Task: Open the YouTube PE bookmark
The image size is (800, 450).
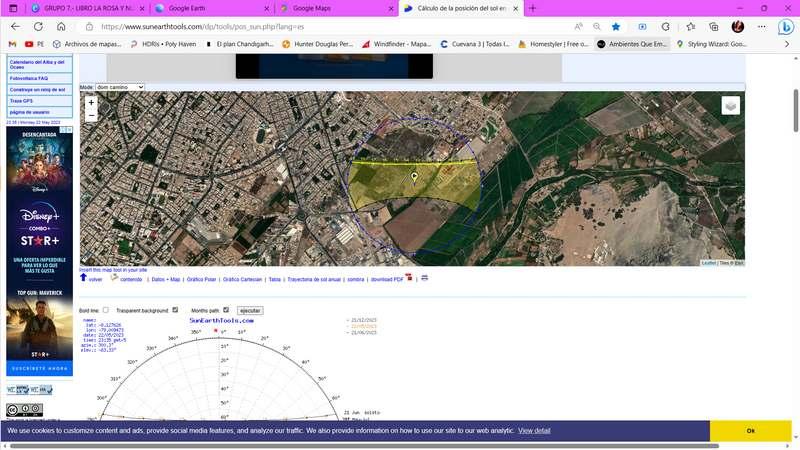Action: 34,44
